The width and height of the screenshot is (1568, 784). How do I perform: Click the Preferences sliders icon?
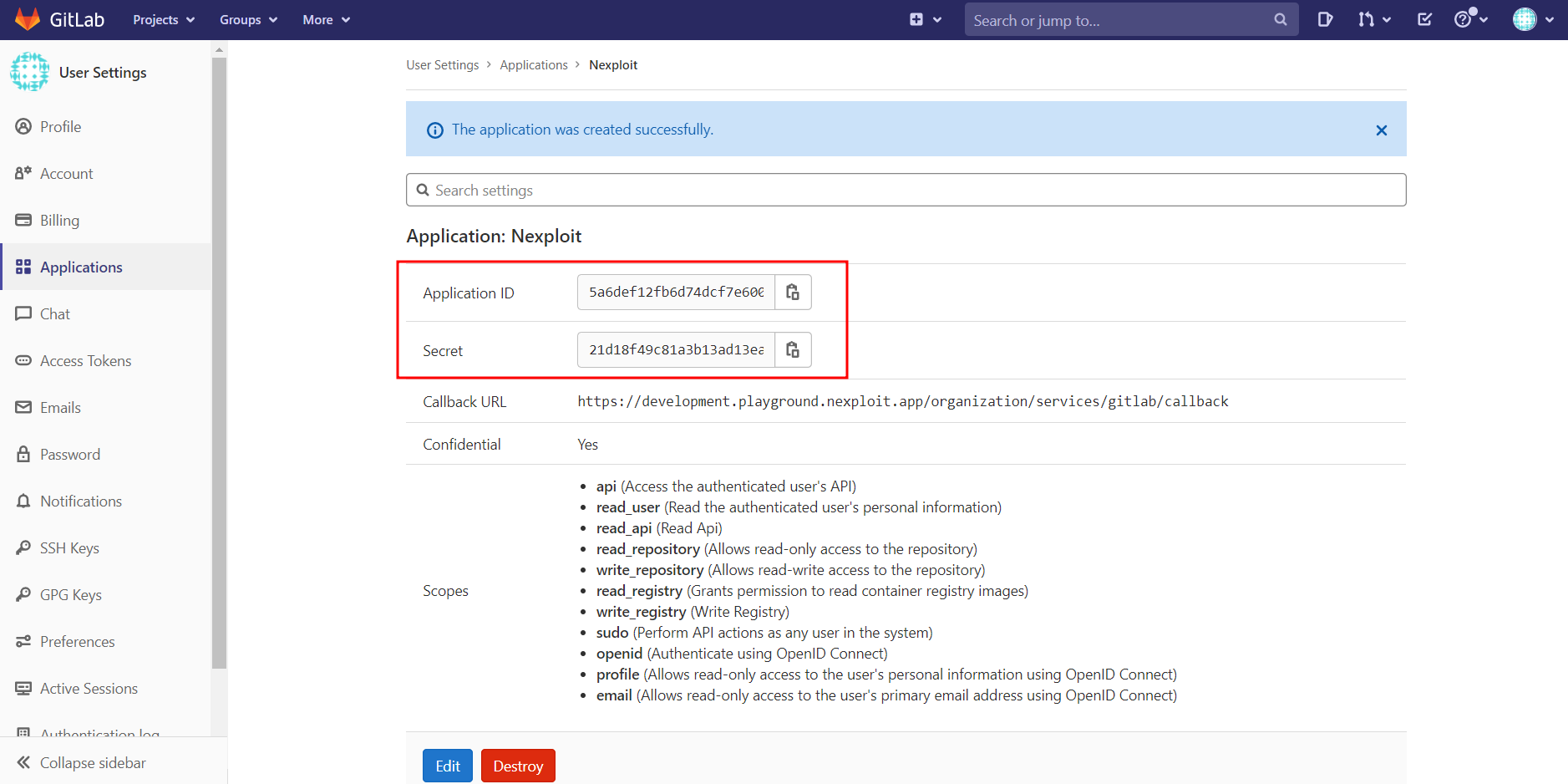[23, 641]
